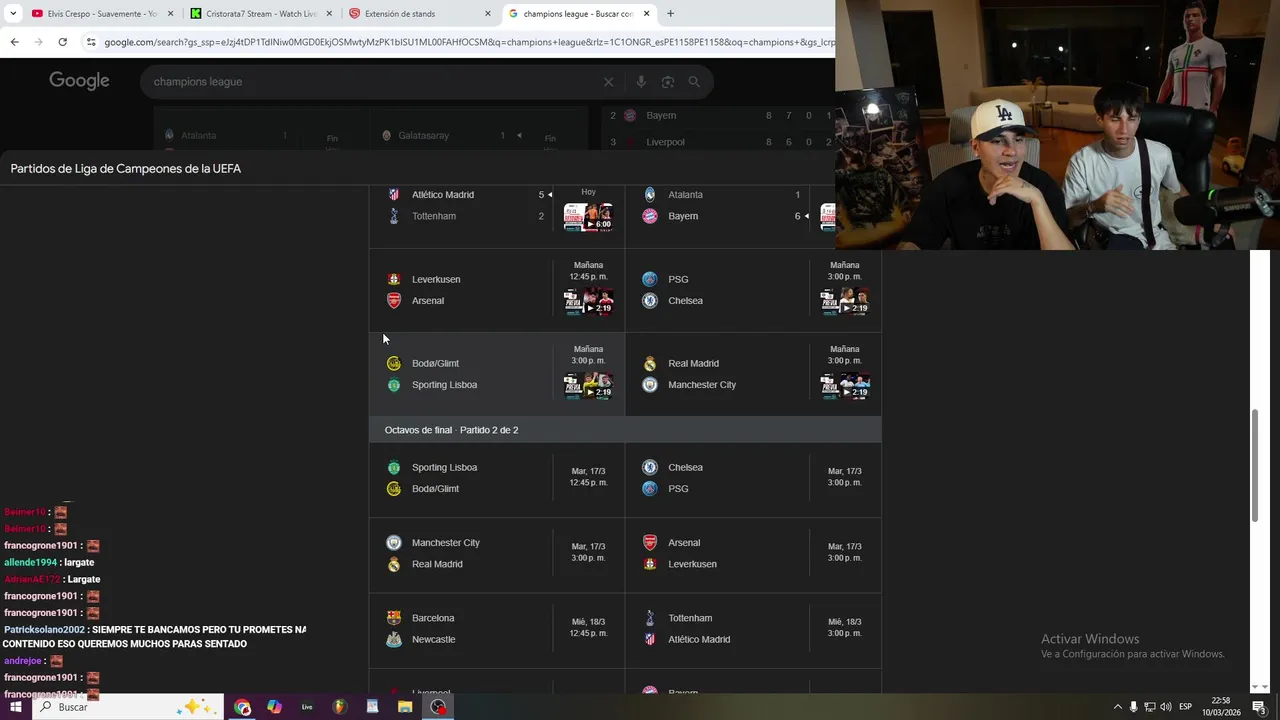Play the PSG vs Chelsea preview video
The image size is (1280, 720).
pyautogui.click(x=845, y=301)
